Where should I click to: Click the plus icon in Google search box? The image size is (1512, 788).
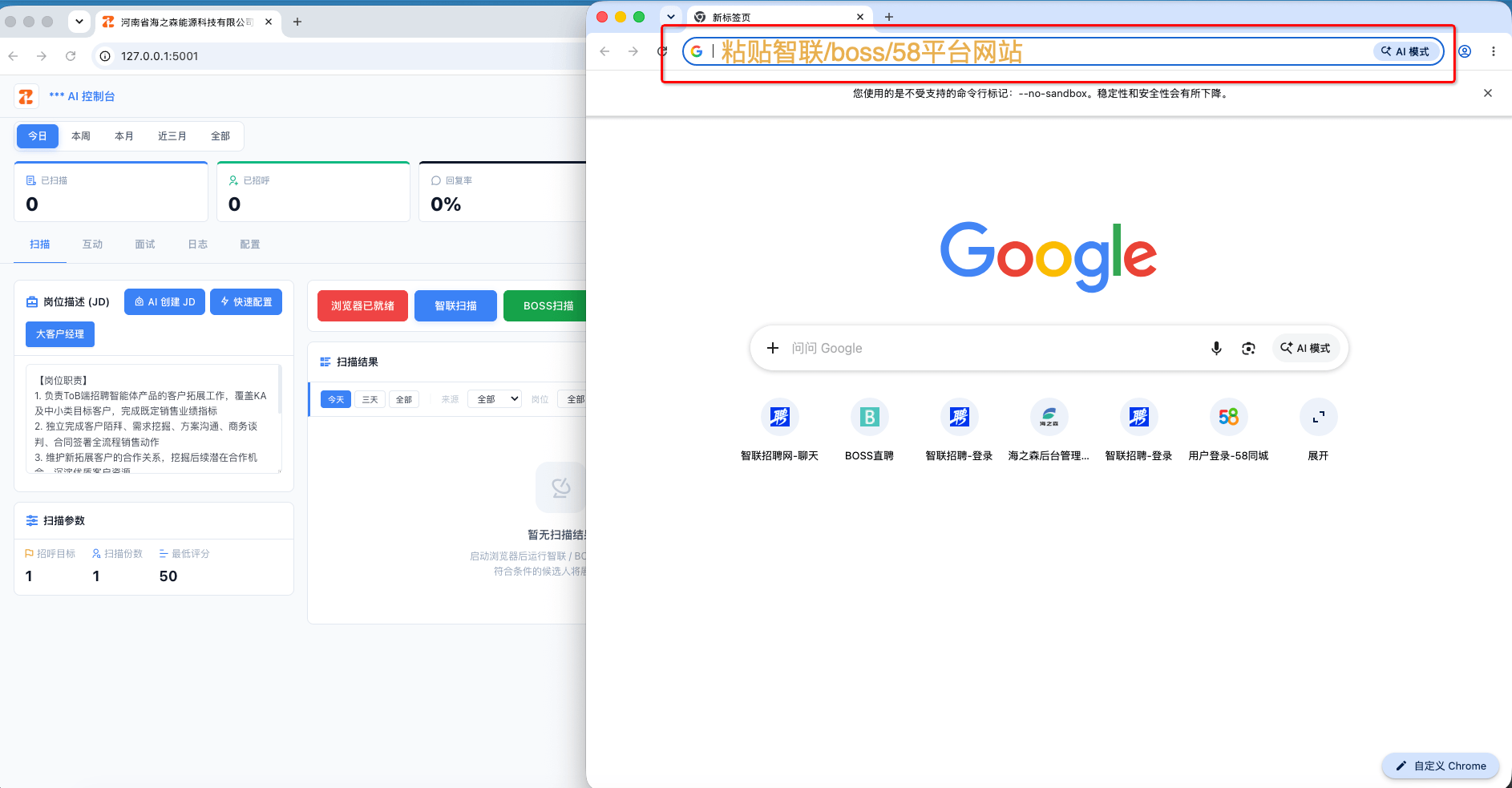773,348
